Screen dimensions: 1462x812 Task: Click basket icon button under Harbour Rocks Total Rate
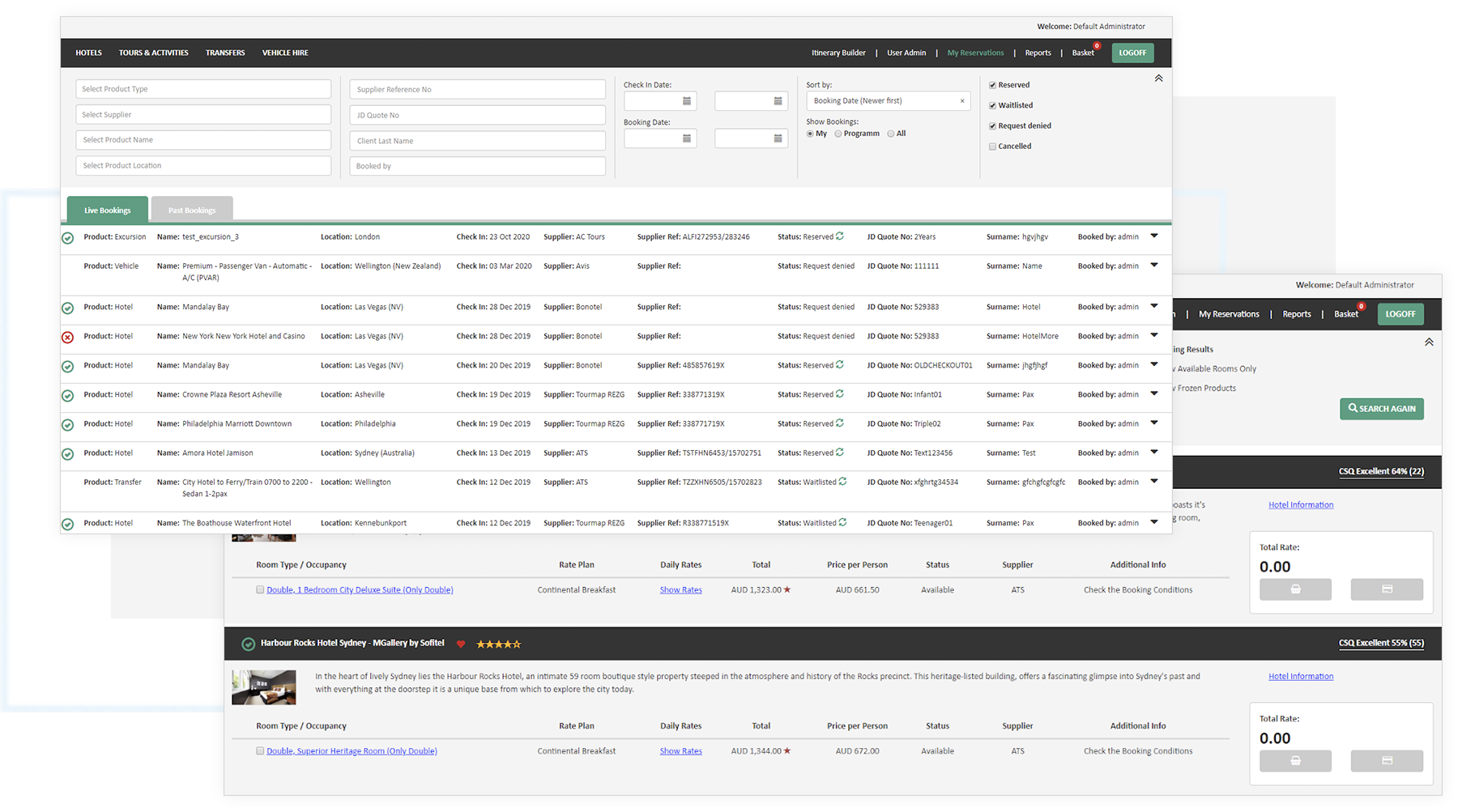(x=1295, y=761)
